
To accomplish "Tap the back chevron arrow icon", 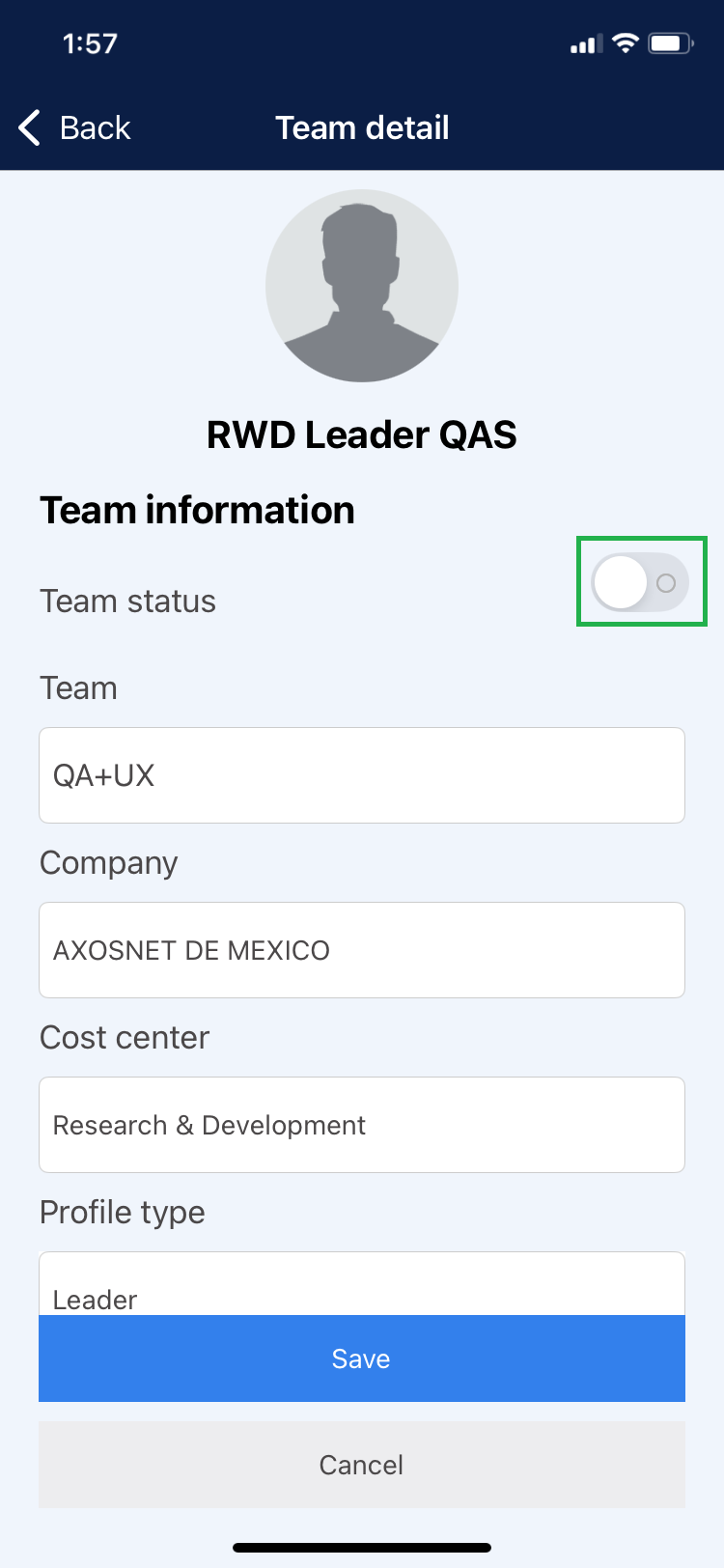I will (30, 127).
